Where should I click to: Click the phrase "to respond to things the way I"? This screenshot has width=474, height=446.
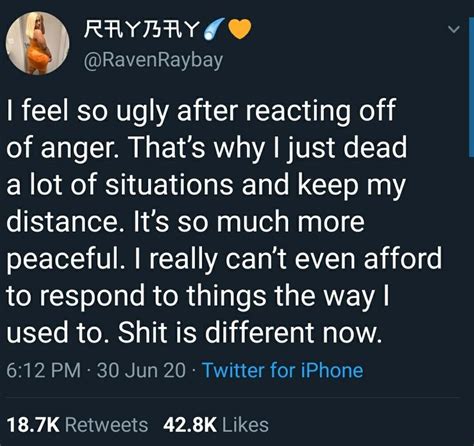[x=198, y=296]
